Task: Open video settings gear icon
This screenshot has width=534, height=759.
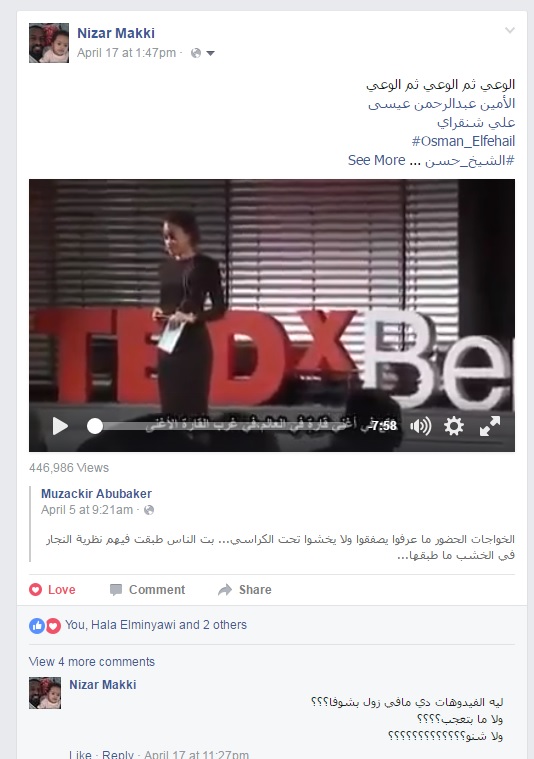Action: 454,426
